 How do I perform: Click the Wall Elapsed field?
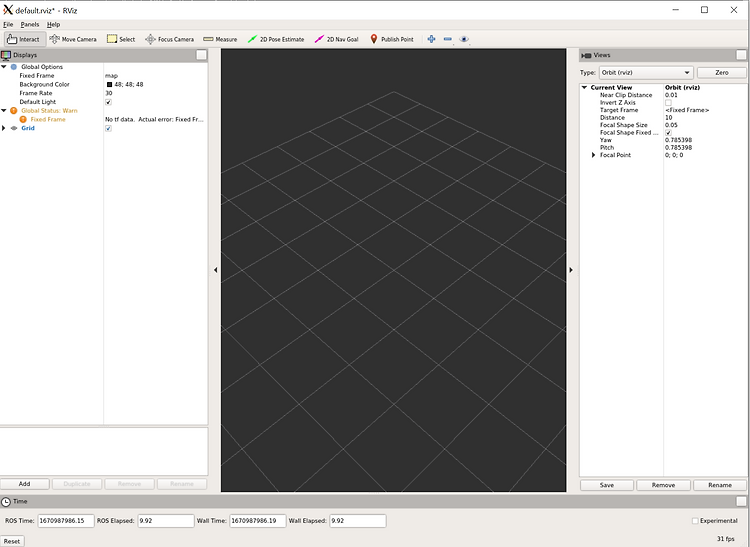click(x=358, y=521)
